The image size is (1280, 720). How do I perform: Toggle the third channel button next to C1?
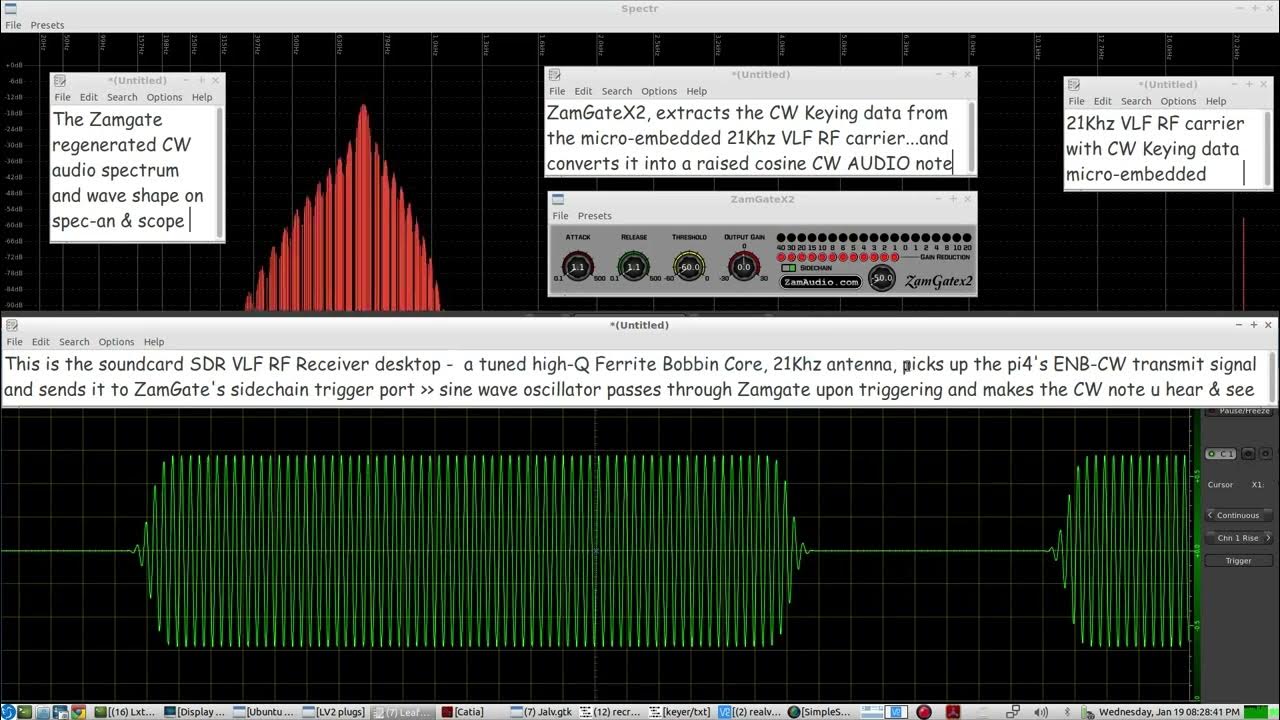pos(1265,454)
